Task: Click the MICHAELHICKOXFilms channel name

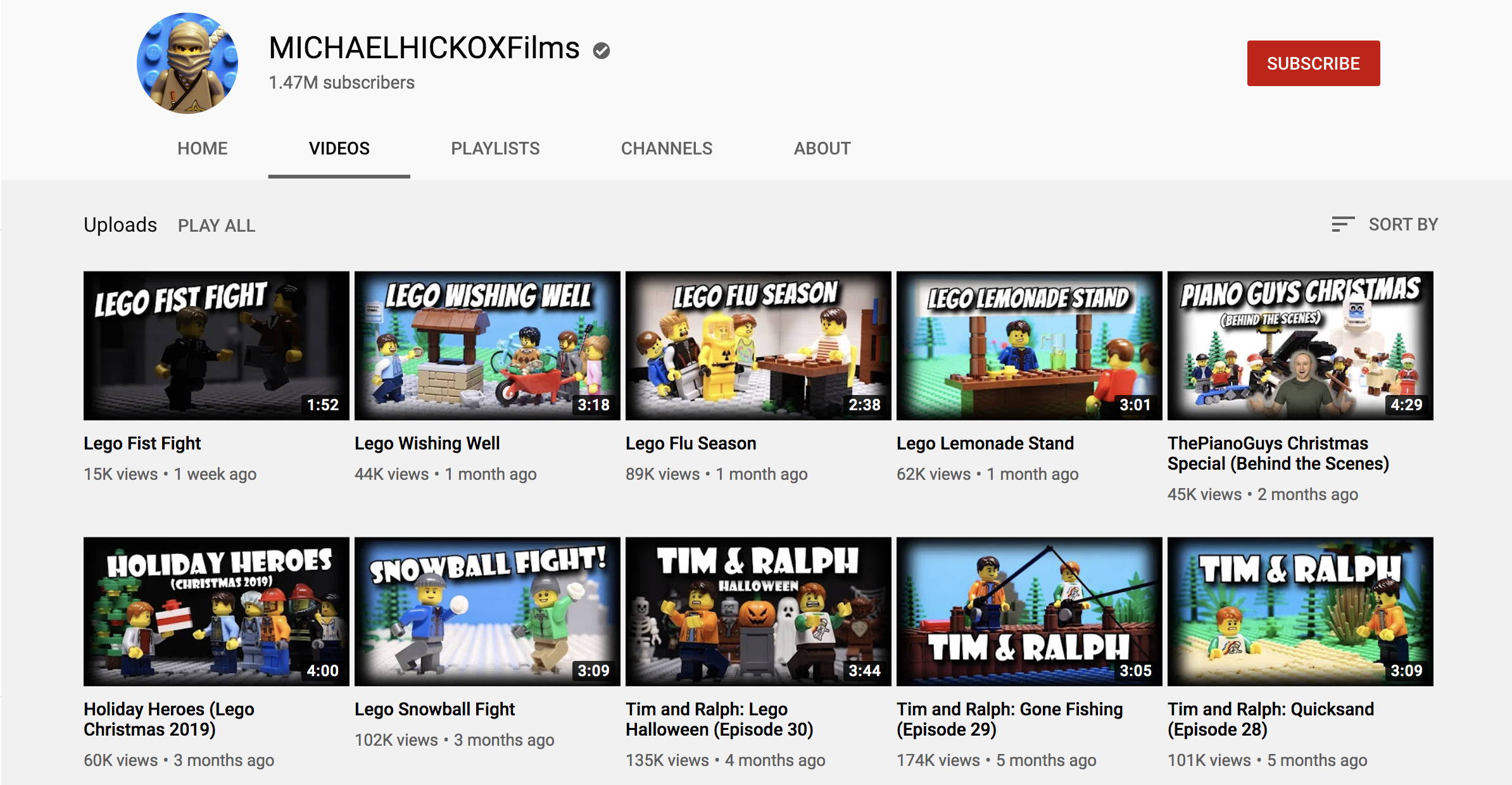Action: click(x=424, y=48)
